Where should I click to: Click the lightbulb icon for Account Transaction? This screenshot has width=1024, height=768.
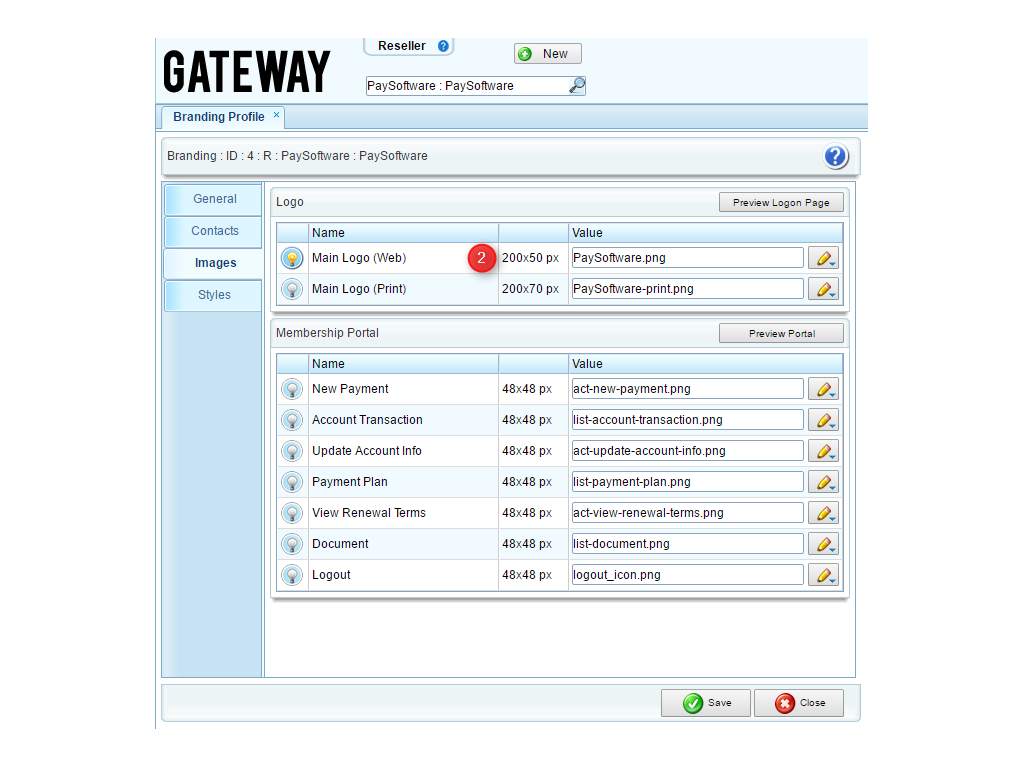[x=292, y=420]
